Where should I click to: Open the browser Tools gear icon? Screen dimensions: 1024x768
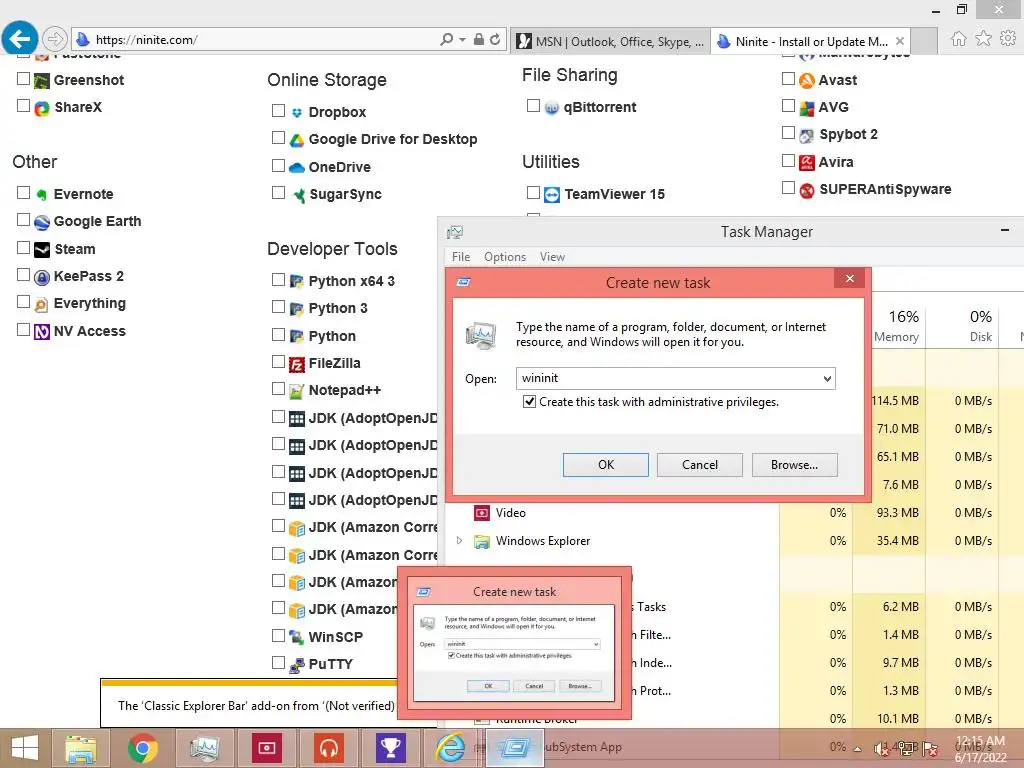tap(1008, 39)
